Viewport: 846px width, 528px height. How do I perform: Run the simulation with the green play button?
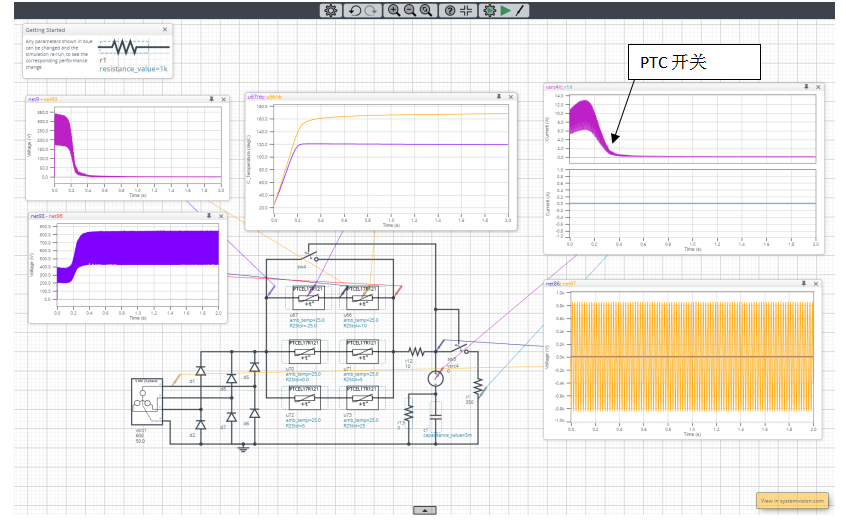pos(506,10)
